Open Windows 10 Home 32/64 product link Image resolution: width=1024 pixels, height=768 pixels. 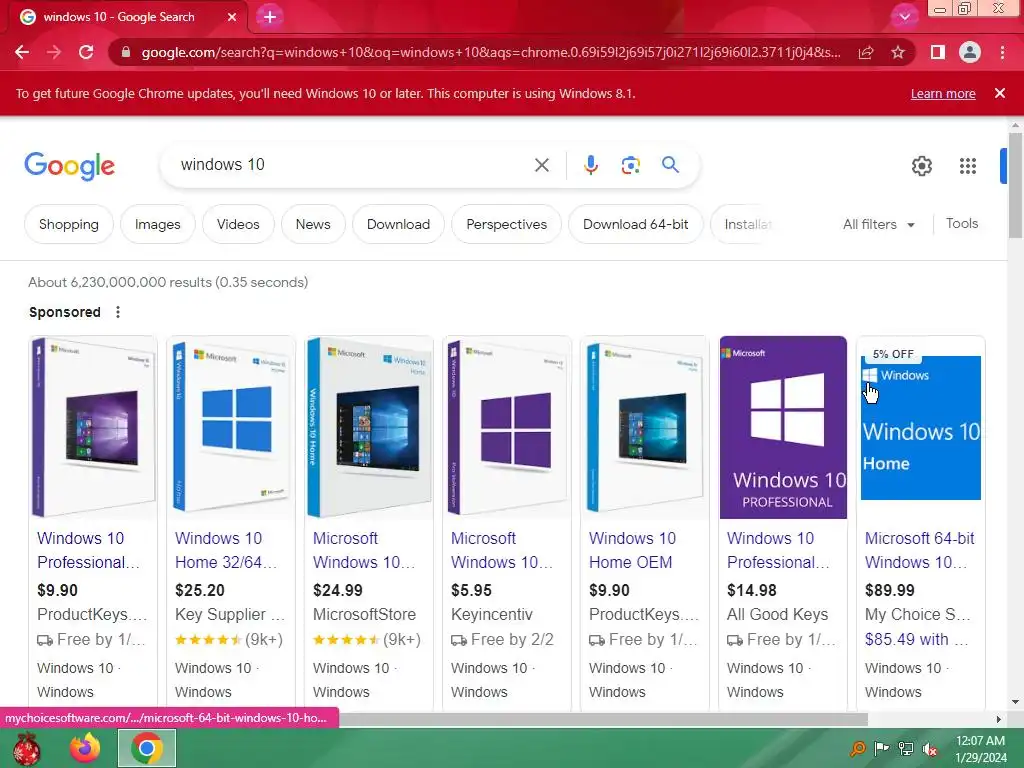[x=225, y=550]
